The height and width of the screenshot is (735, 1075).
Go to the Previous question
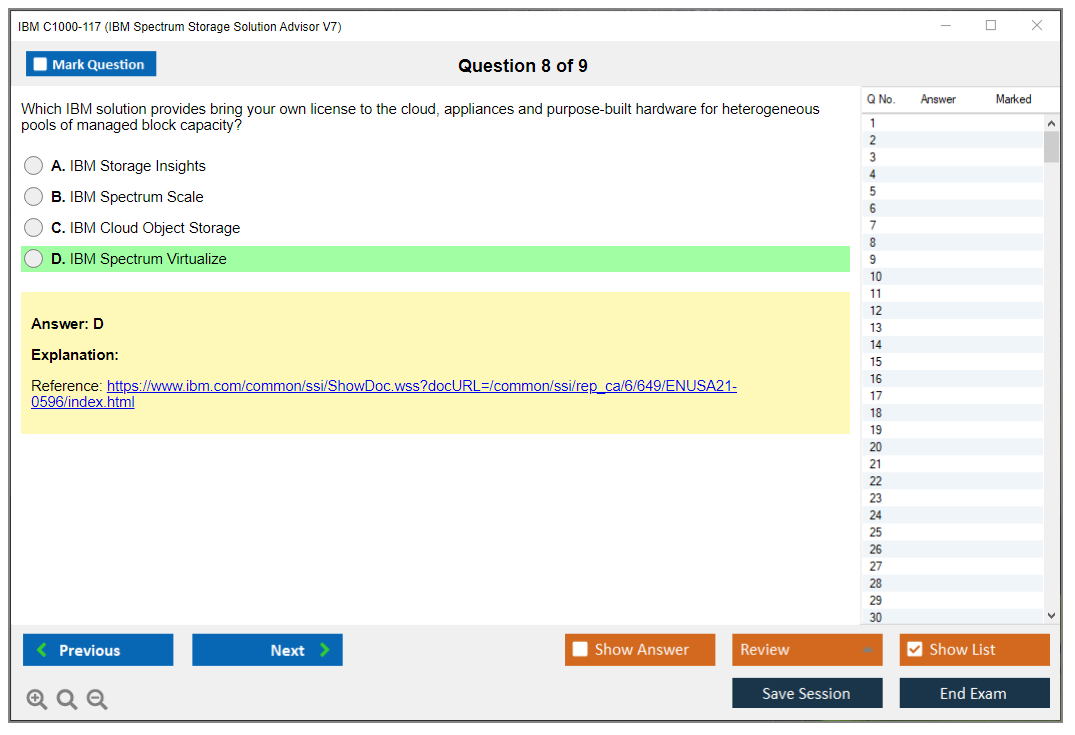point(98,650)
